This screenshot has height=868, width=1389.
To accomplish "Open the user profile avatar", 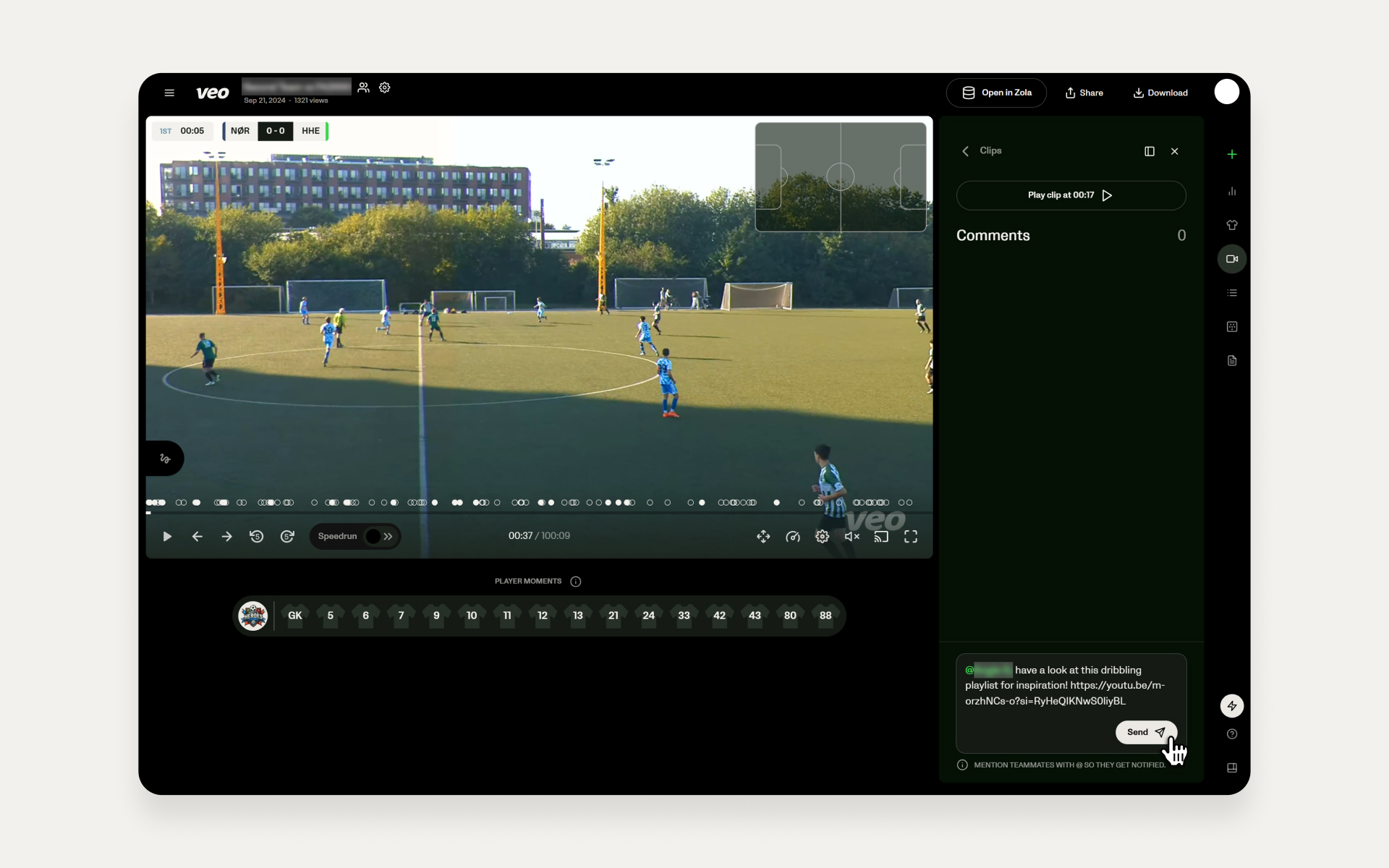I will point(1226,92).
